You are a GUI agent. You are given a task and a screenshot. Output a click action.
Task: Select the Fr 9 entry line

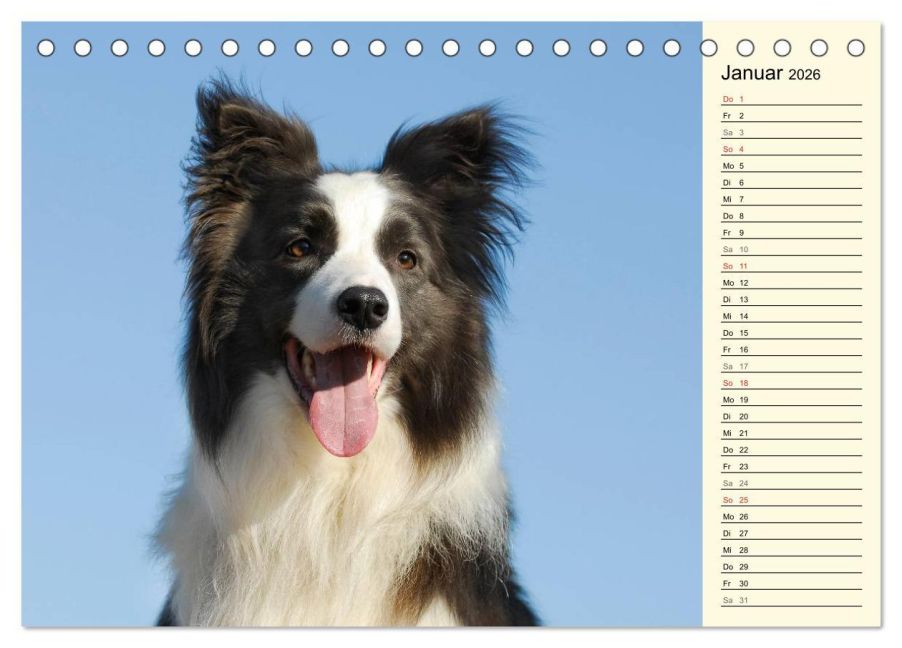[791, 232]
